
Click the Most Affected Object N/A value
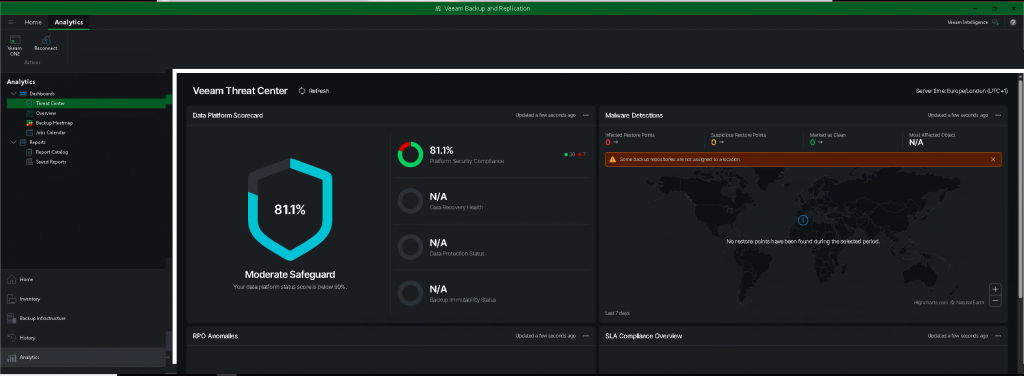pos(916,142)
